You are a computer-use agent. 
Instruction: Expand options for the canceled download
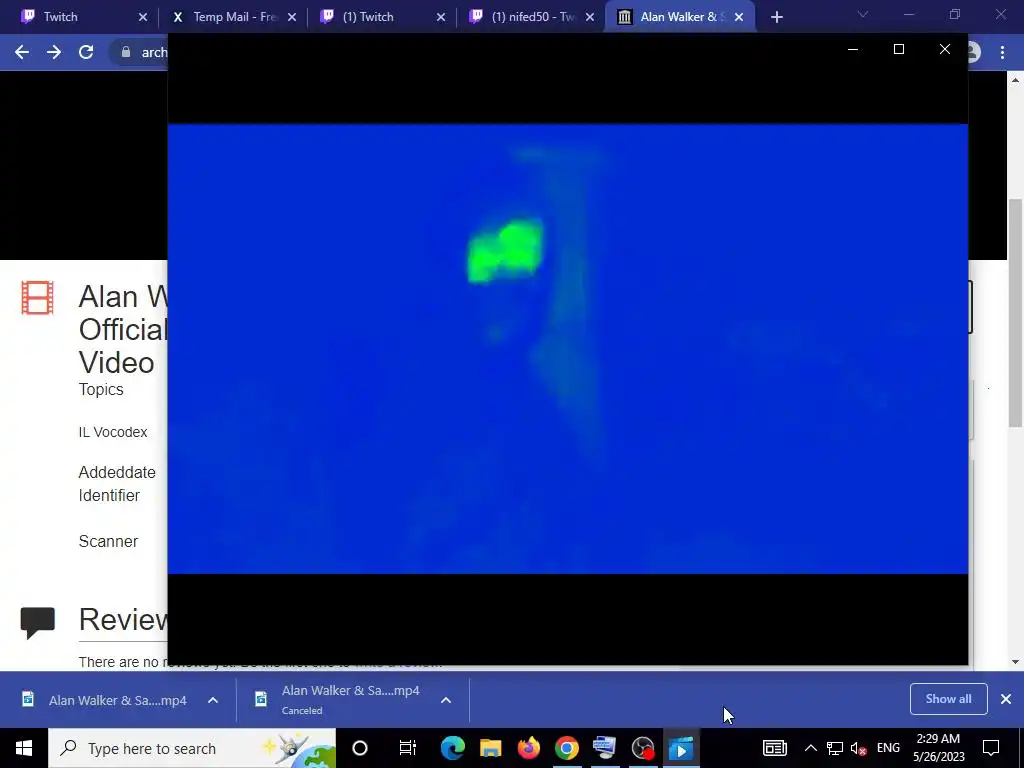click(x=445, y=700)
